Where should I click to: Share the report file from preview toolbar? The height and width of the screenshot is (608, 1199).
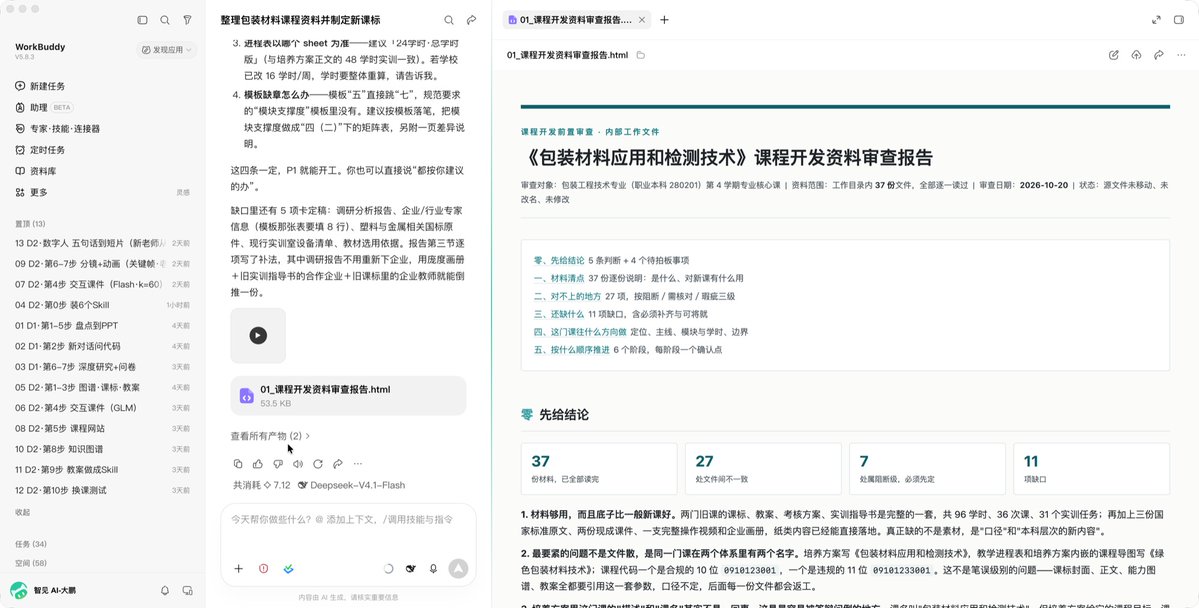pyautogui.click(x=1159, y=55)
